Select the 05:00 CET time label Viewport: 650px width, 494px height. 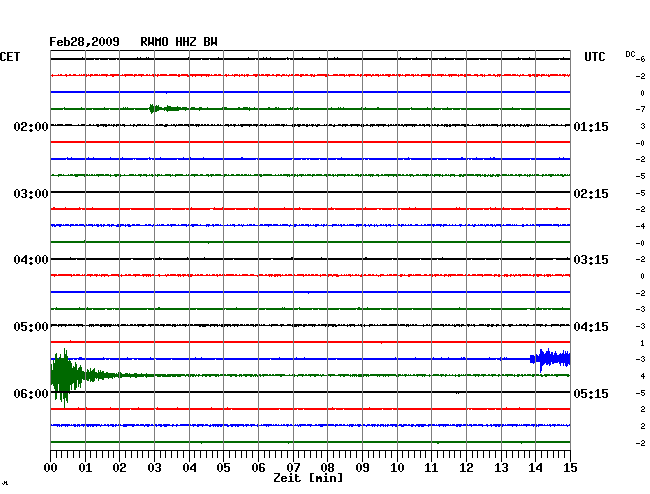(31, 327)
